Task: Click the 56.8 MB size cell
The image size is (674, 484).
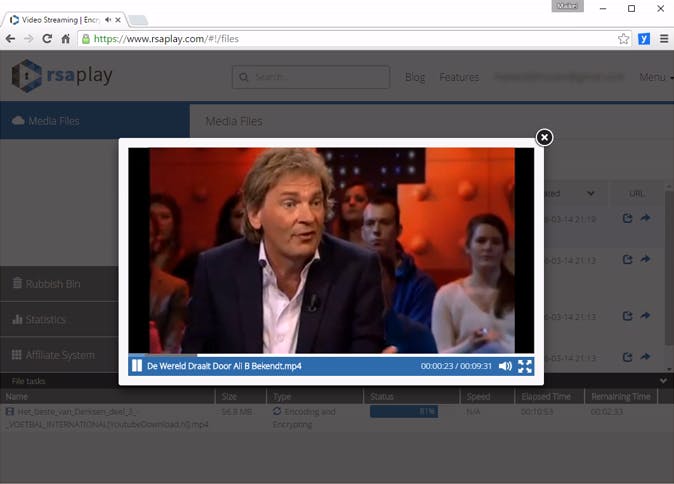Action: [x=236, y=412]
